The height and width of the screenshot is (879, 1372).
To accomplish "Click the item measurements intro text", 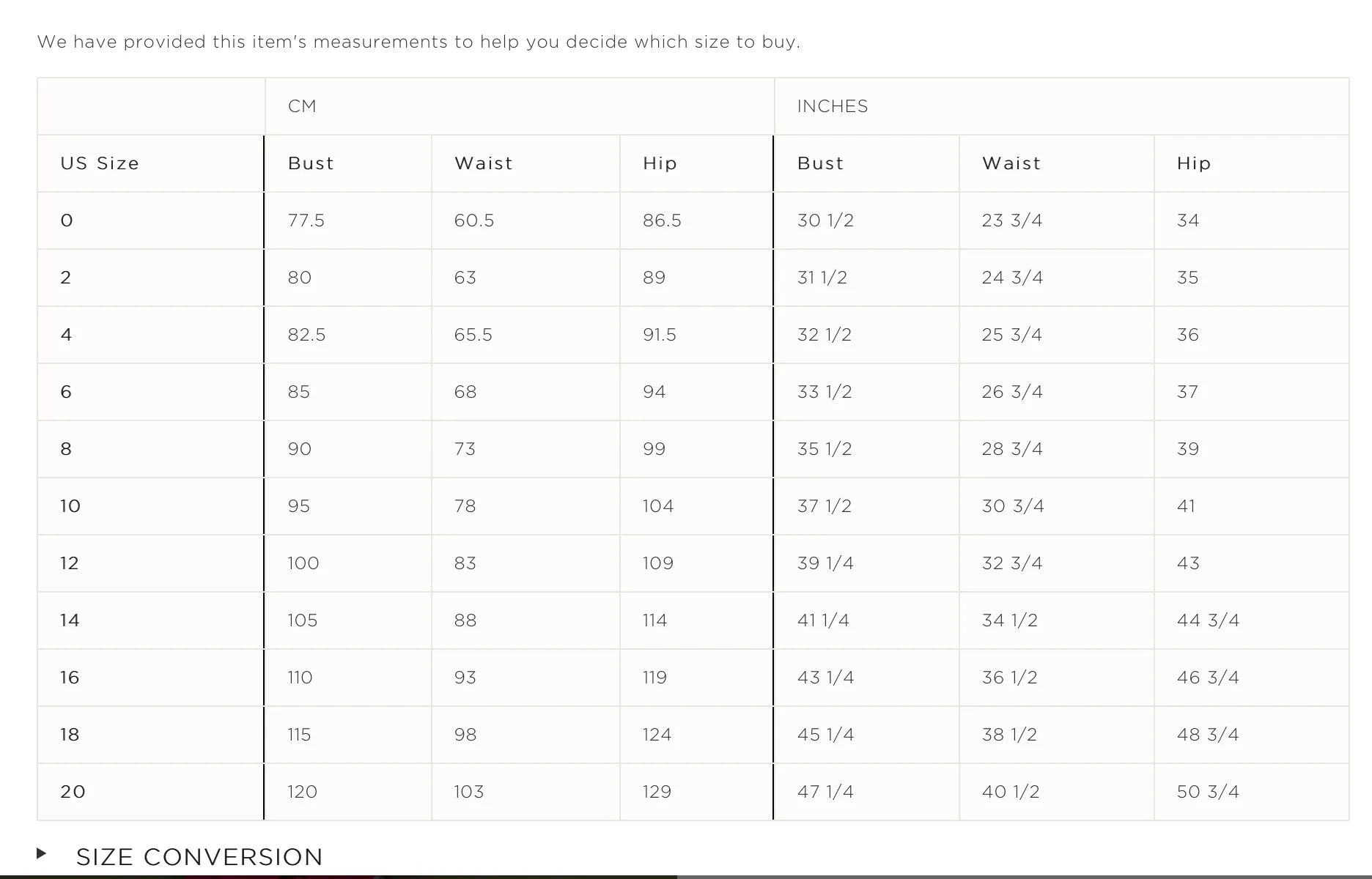I will coord(418,42).
